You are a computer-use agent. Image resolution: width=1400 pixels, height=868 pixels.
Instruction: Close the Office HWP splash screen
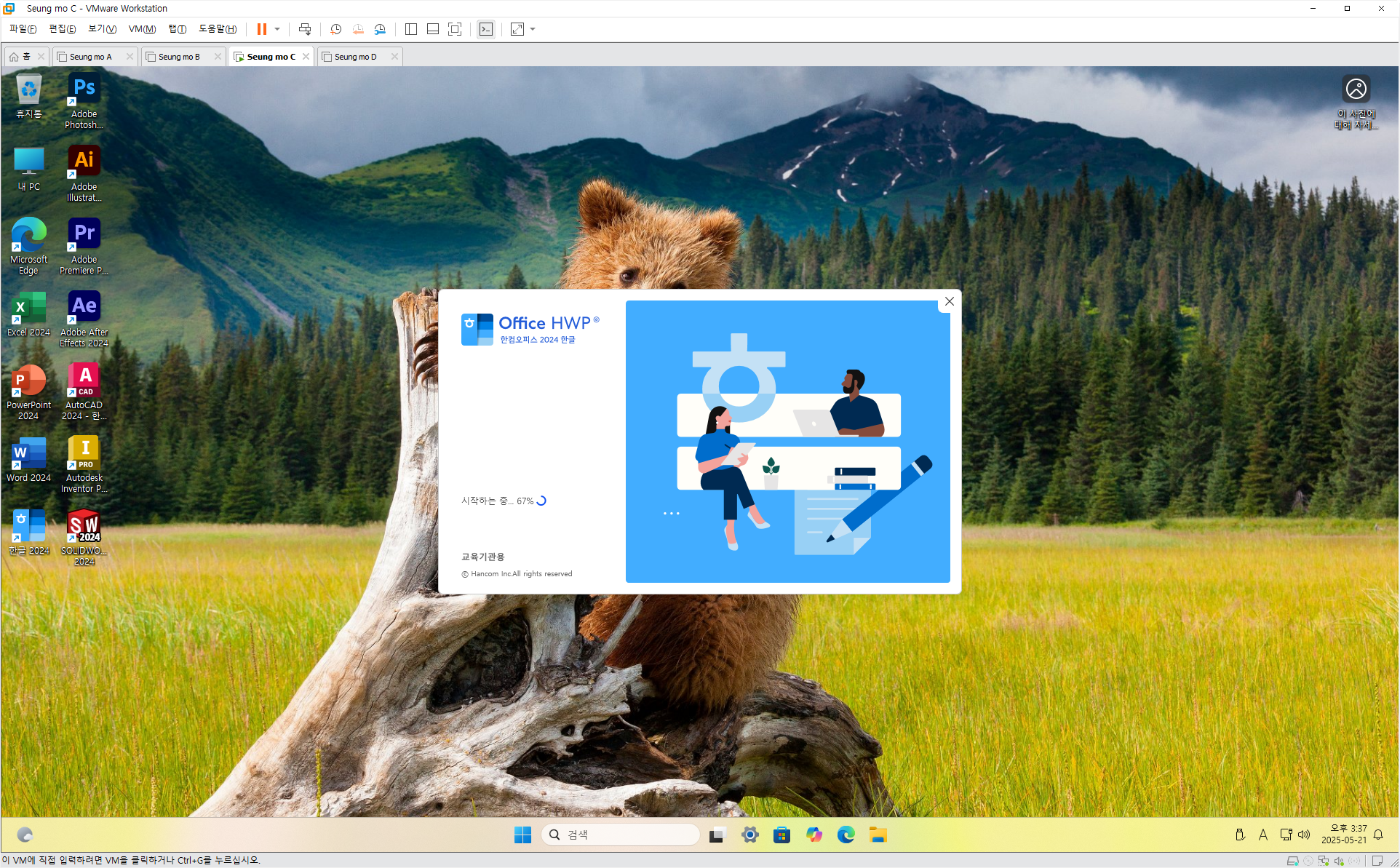tap(949, 301)
